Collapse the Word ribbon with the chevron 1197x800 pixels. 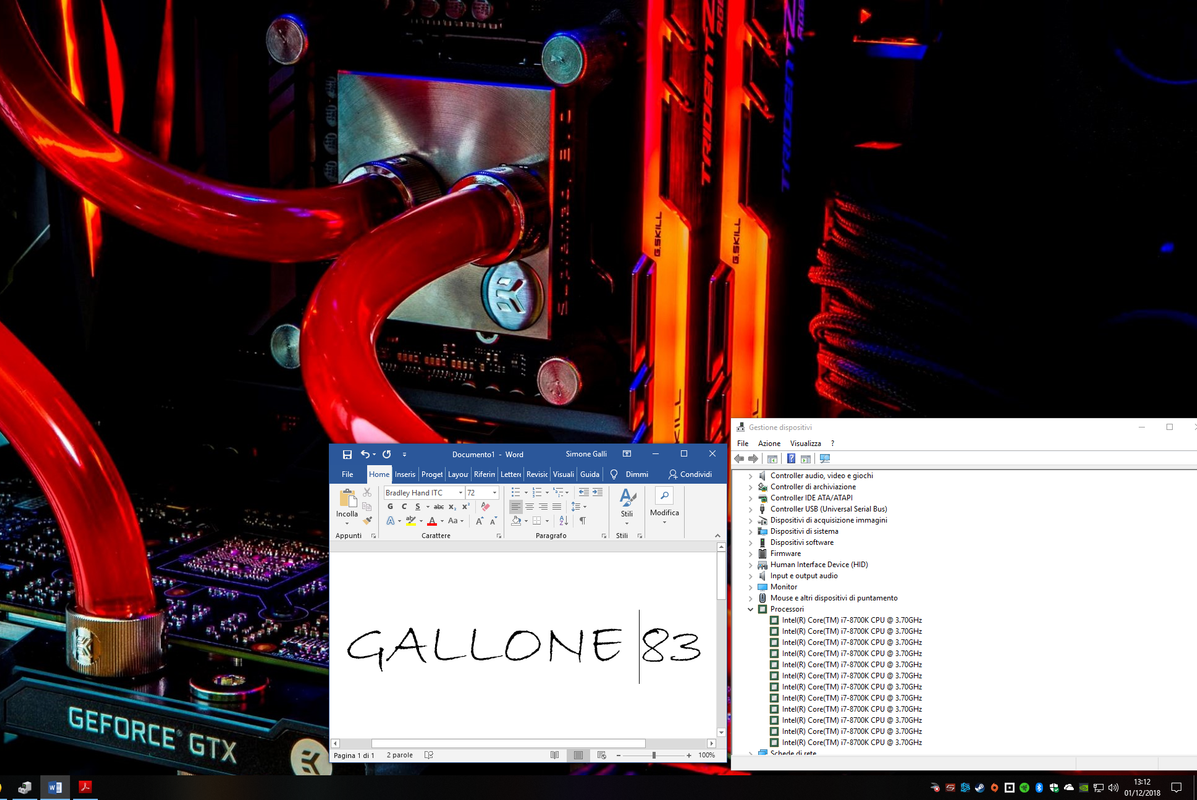pos(718,536)
